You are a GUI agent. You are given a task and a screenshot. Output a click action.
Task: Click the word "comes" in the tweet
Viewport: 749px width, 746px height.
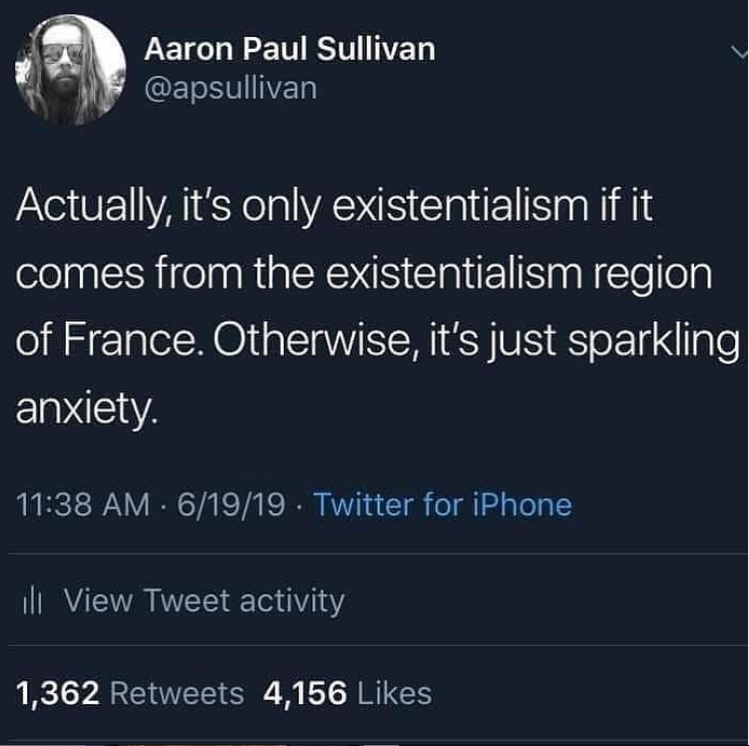(x=80, y=275)
